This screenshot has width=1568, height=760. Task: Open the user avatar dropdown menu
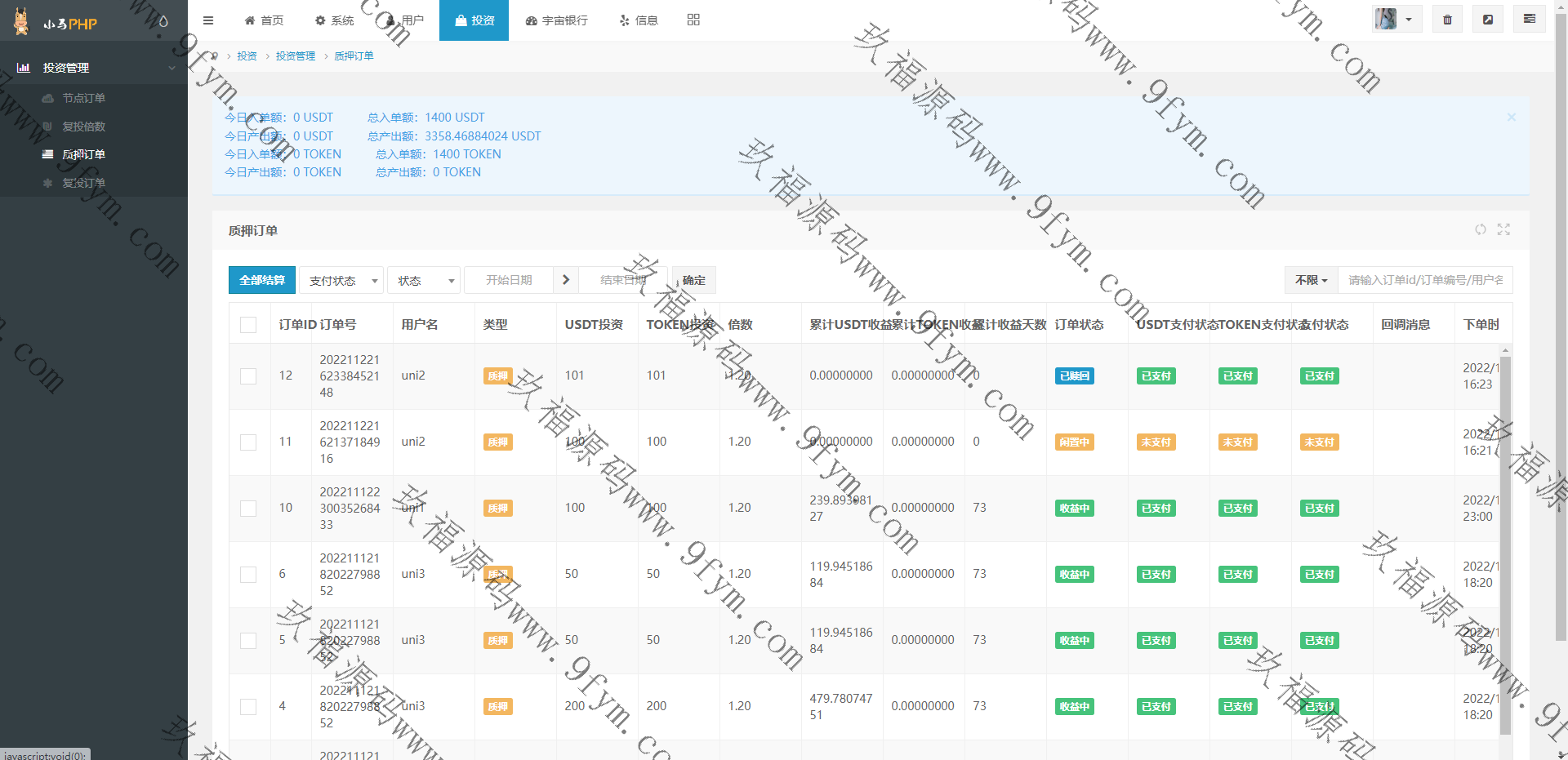[x=1396, y=20]
